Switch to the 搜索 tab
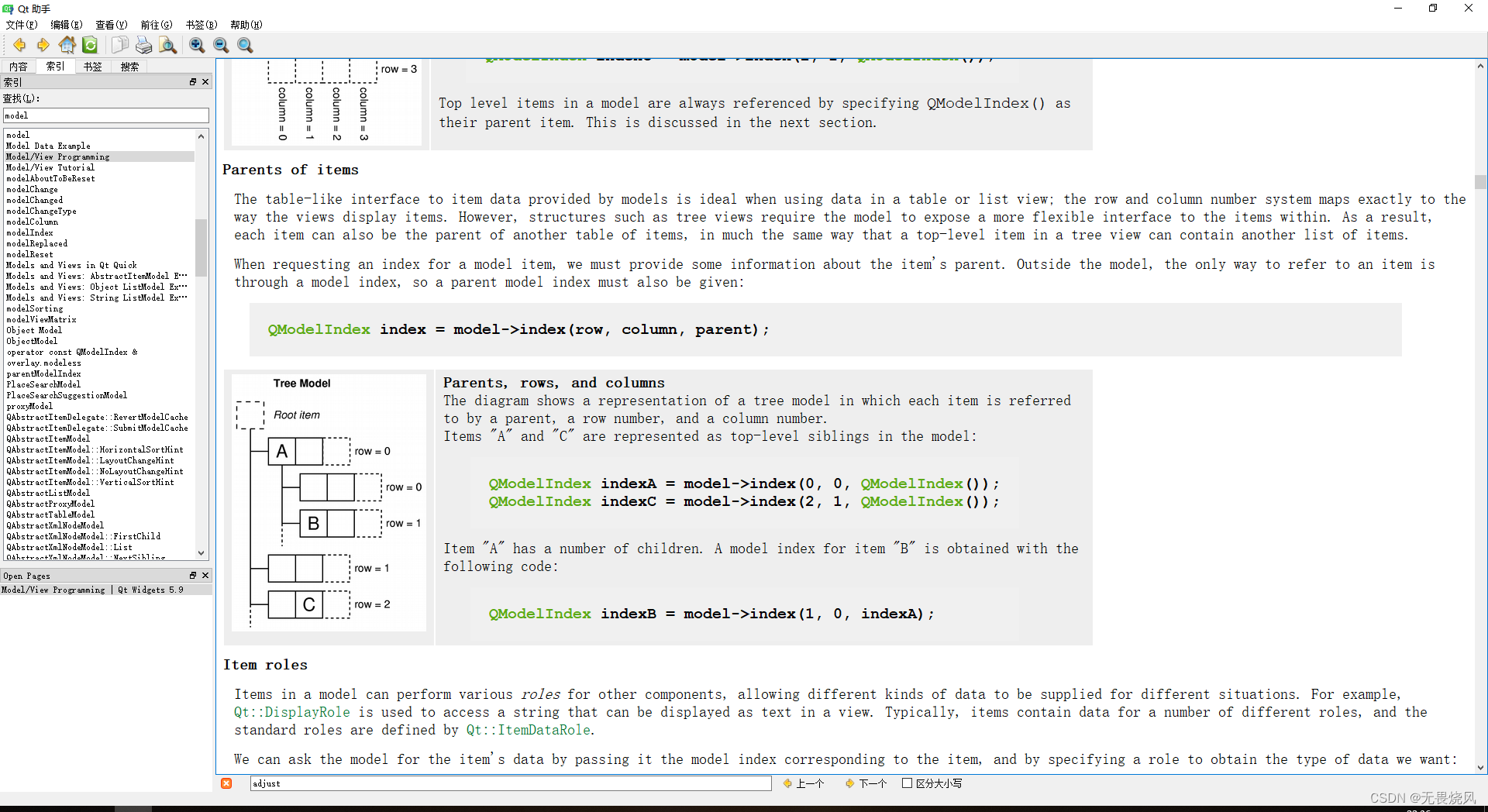 [x=130, y=67]
